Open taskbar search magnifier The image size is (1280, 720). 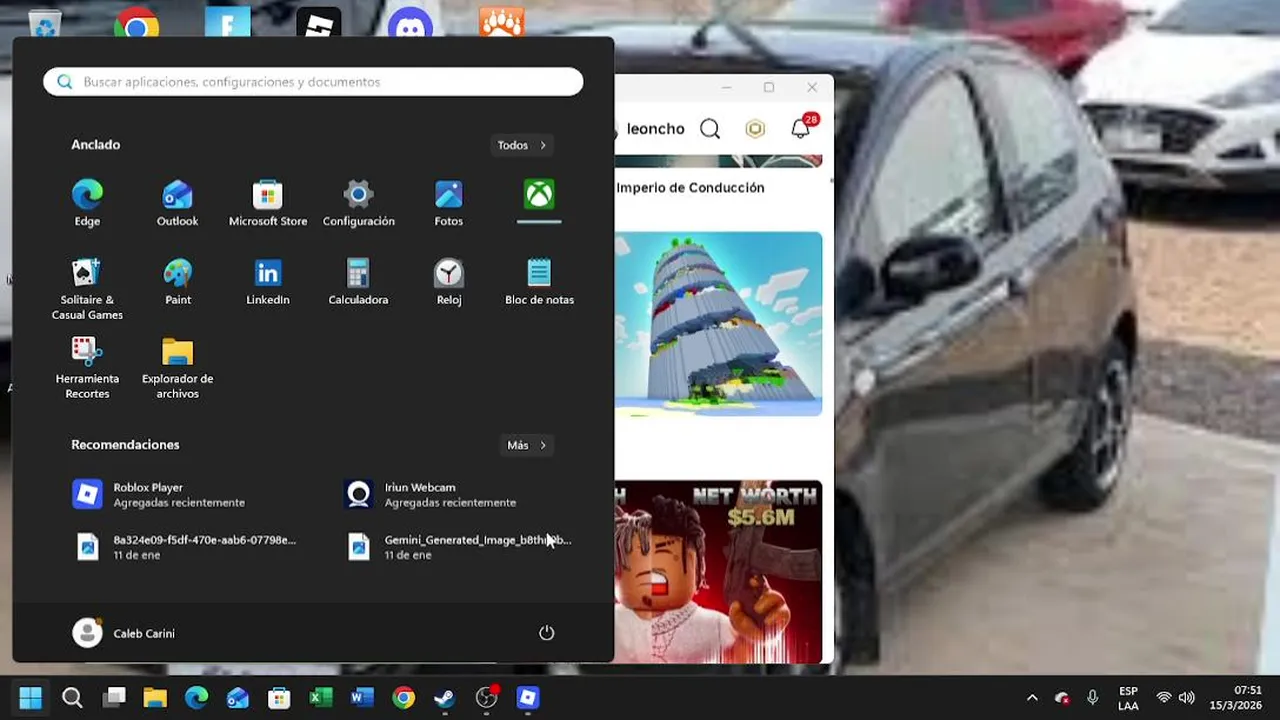(72, 697)
